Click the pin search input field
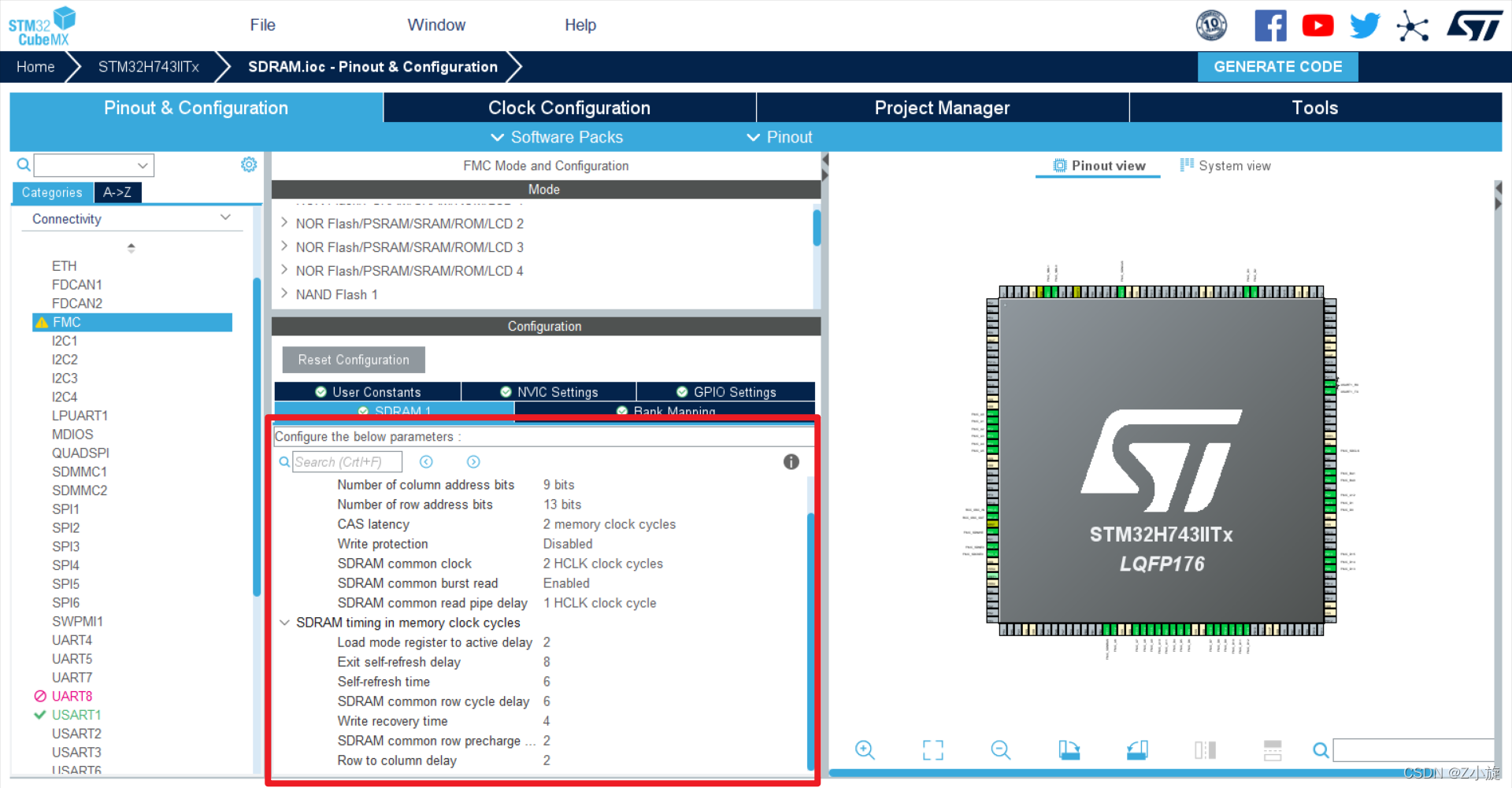The height and width of the screenshot is (788, 1512). point(1414,750)
